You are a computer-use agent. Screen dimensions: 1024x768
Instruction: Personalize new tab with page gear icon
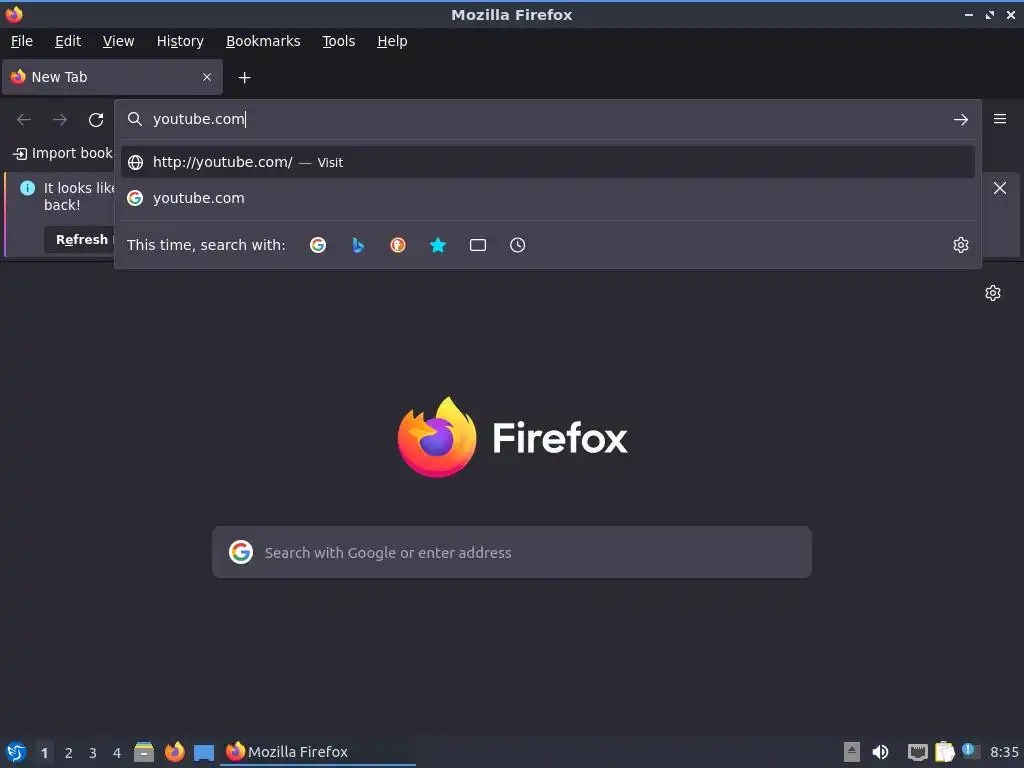point(993,293)
